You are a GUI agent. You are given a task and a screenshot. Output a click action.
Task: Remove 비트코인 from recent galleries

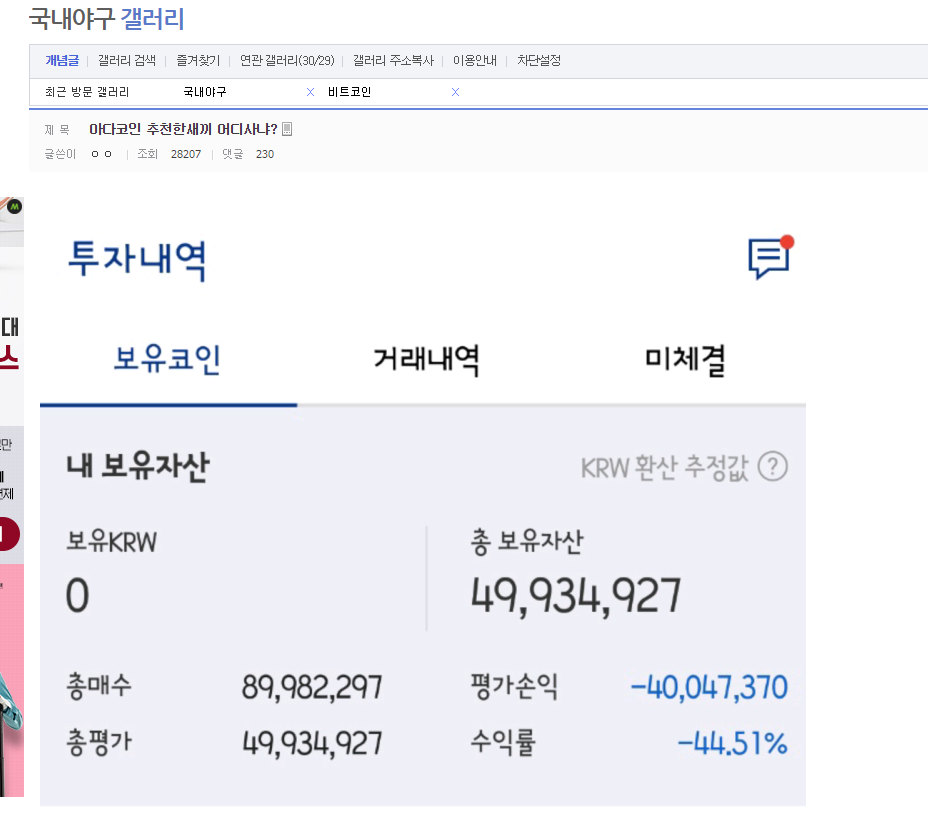click(455, 92)
